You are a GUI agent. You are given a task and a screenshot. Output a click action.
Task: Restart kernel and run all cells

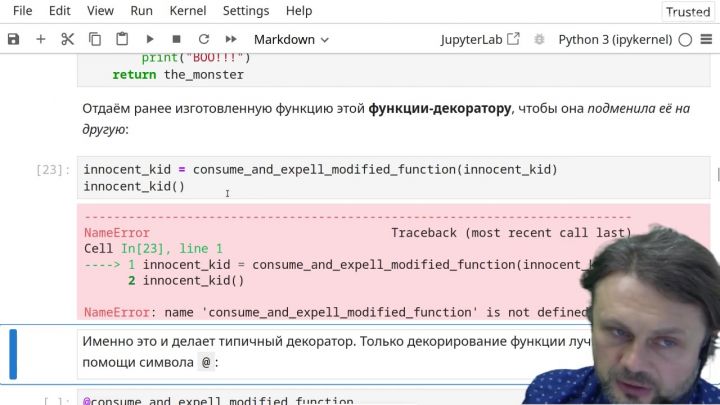[231, 39]
